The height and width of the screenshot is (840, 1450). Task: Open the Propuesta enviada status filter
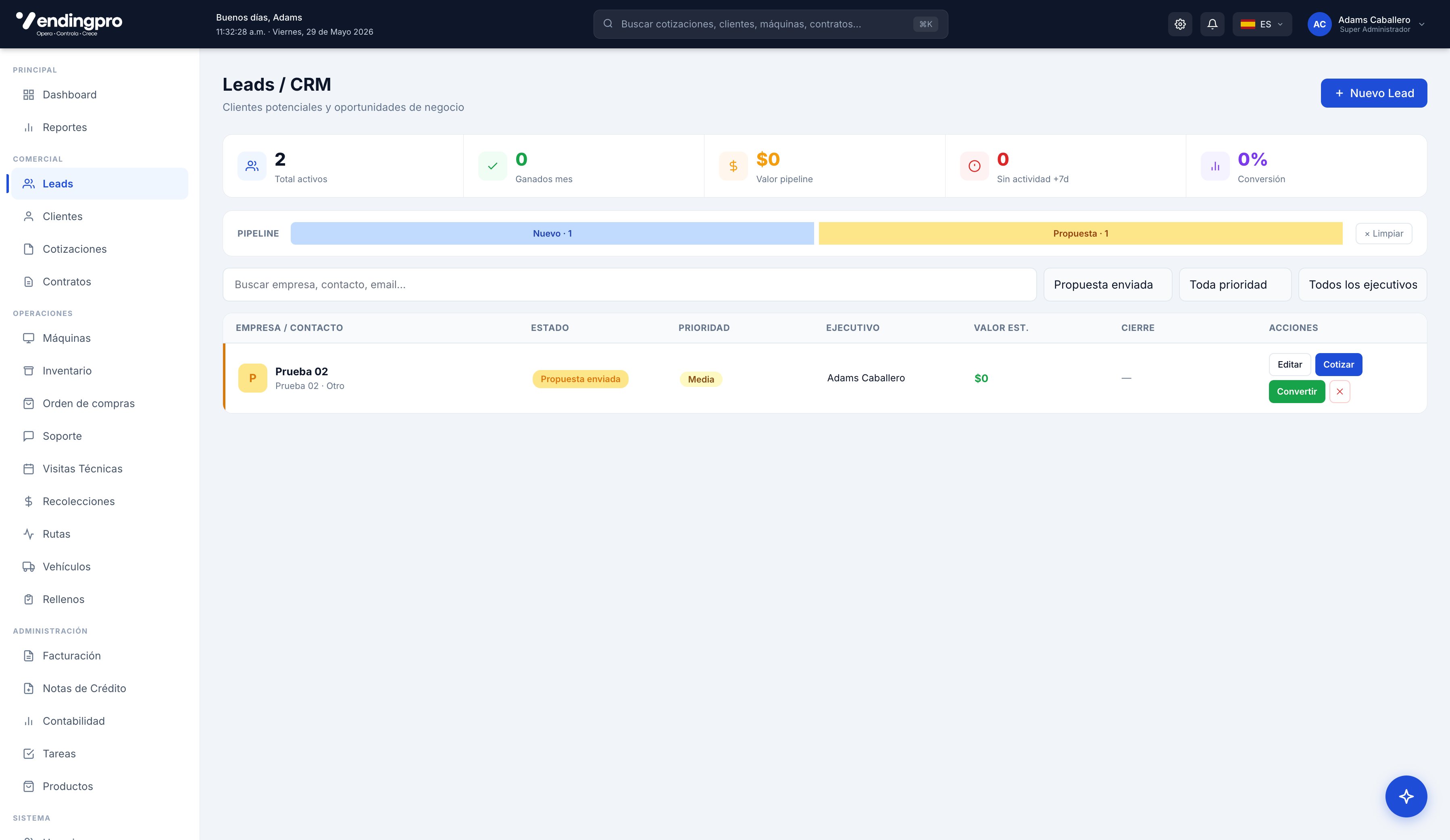point(1107,285)
